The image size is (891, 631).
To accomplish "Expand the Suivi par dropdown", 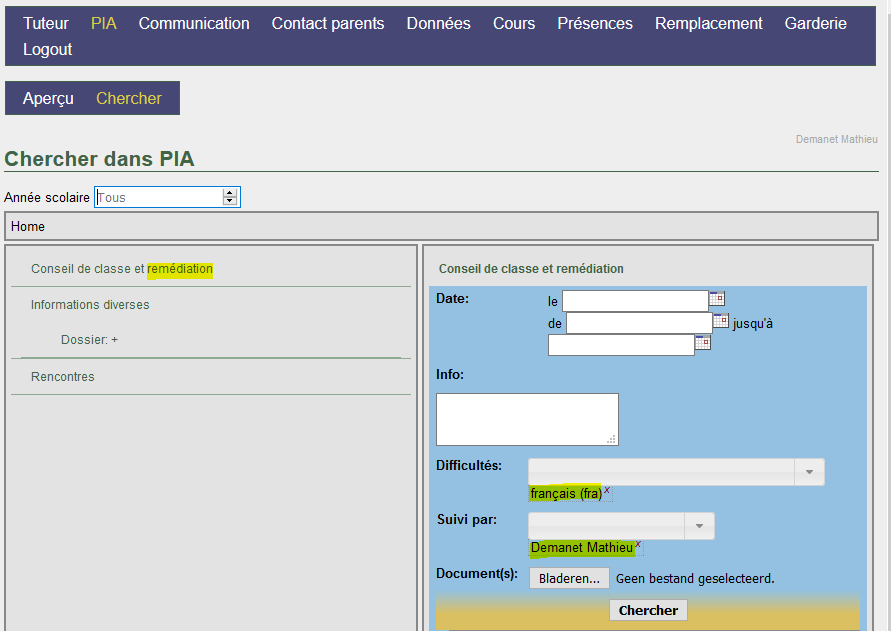I will pos(698,526).
